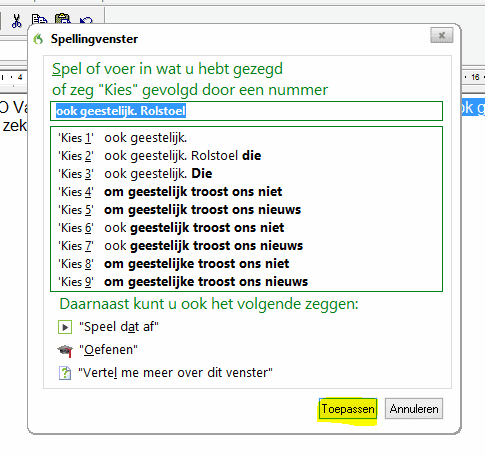The image size is (485, 456).
Task: Click the Cut scissors icon in toolbar
Action: tap(16, 21)
